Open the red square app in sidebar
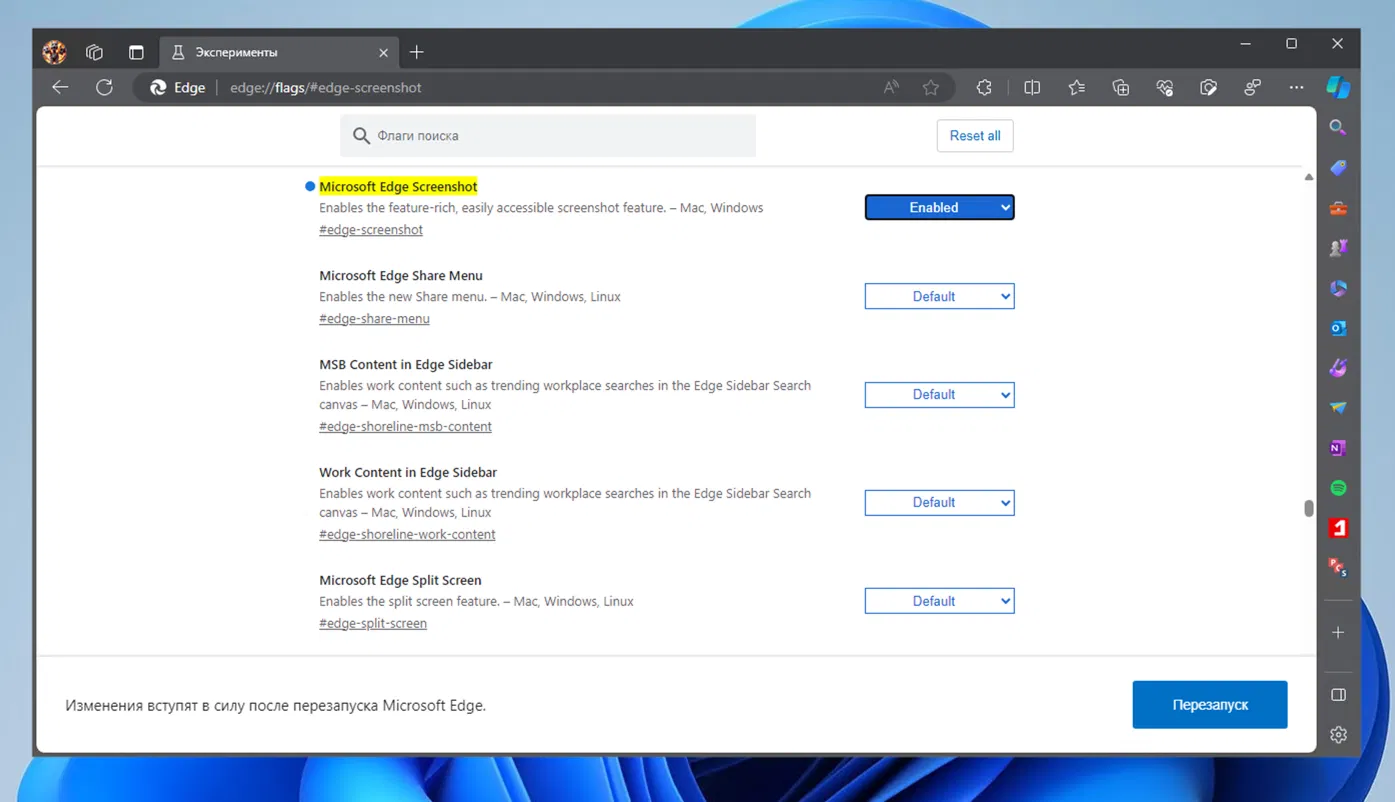The width and height of the screenshot is (1395, 802). 1338,528
